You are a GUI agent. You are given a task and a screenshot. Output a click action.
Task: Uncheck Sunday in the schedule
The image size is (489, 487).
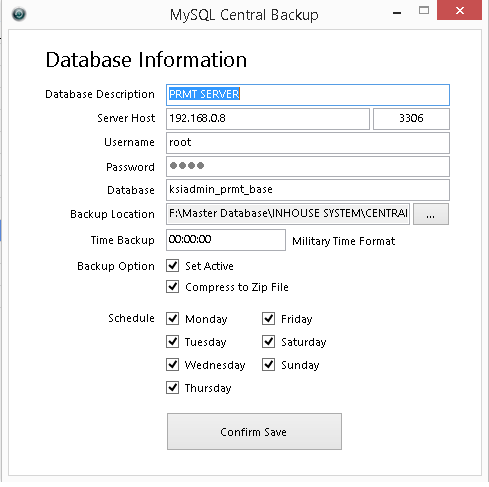point(269,364)
